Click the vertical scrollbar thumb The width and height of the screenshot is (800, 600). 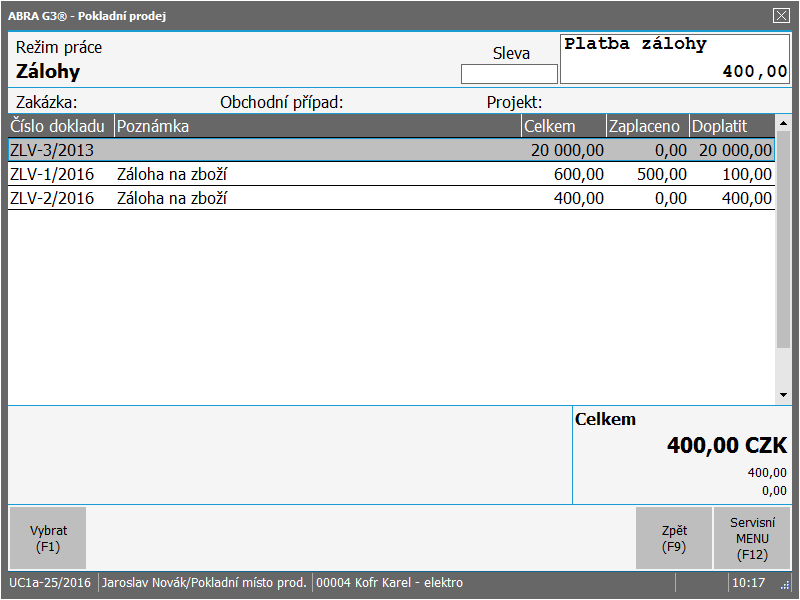(x=783, y=238)
